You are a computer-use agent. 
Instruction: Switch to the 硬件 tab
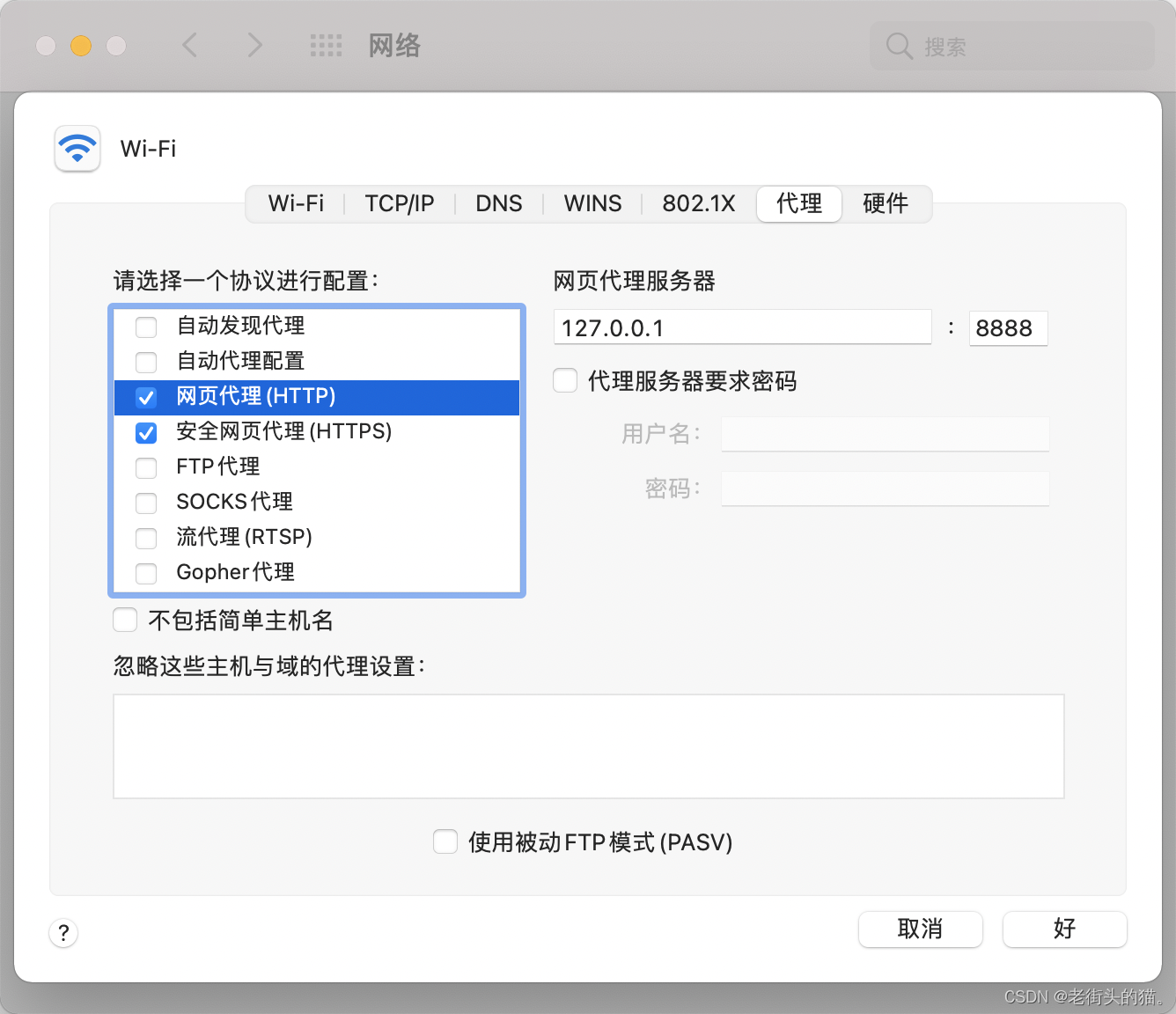886,204
